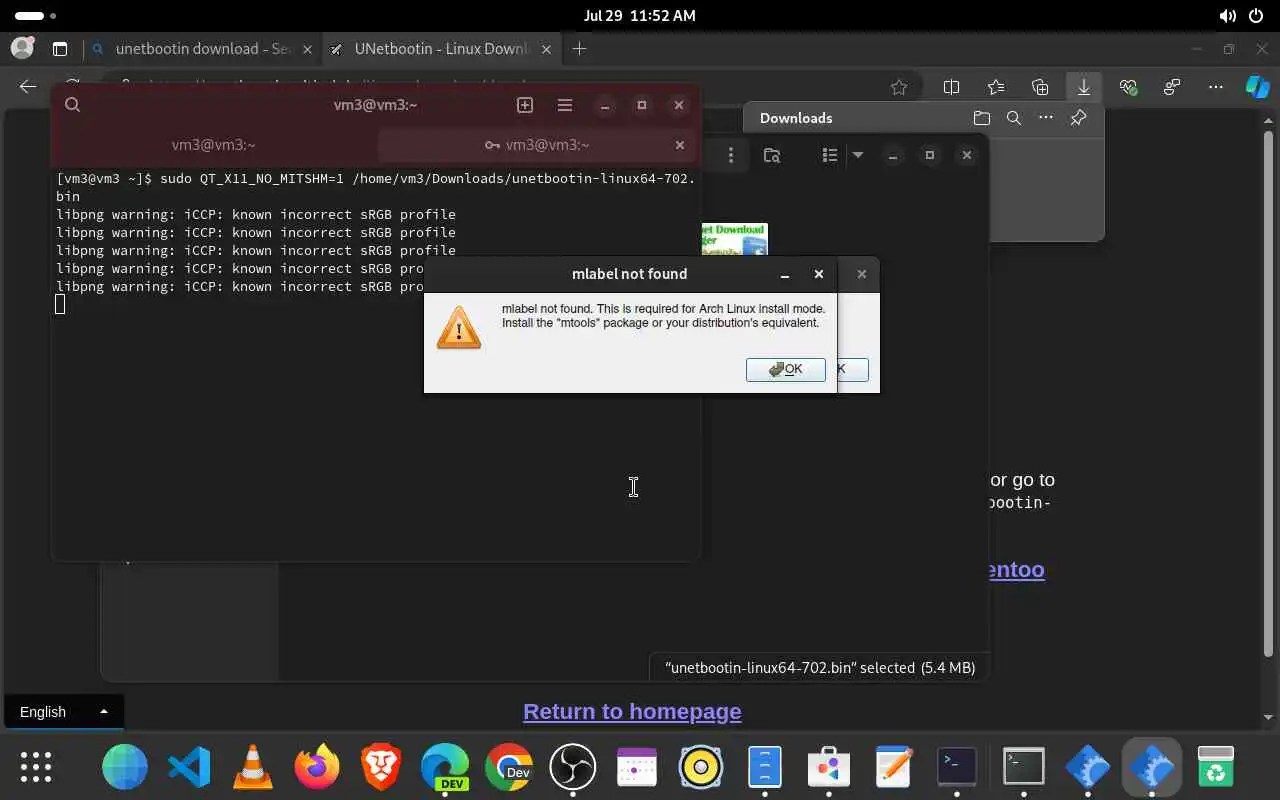The image size is (1280, 800).
Task: Launch Firefox from the dock
Action: point(317,768)
